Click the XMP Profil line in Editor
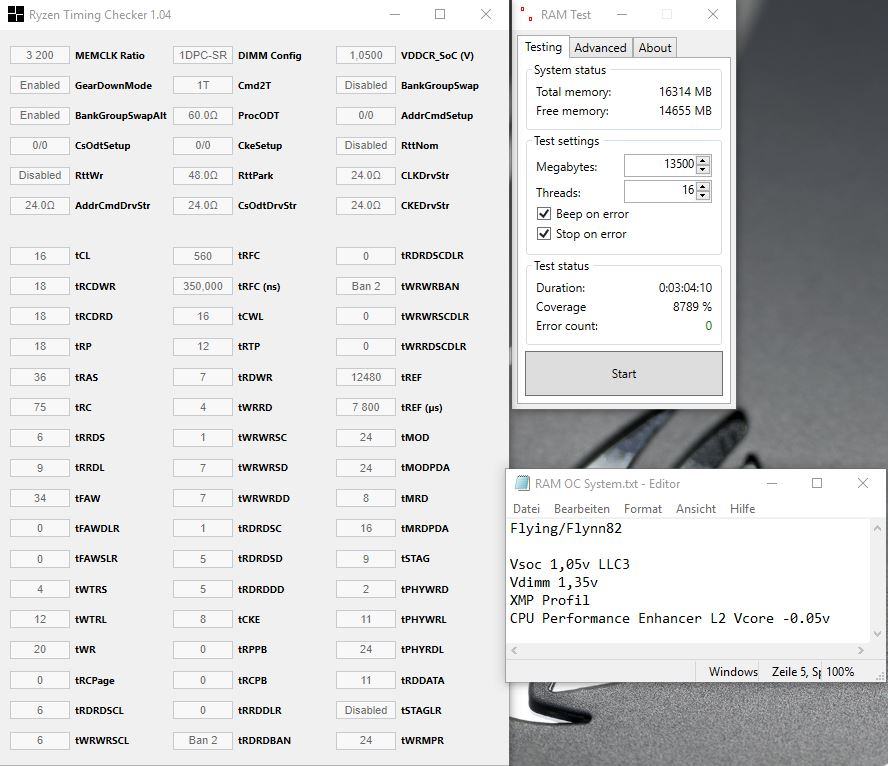 [x=549, y=600]
